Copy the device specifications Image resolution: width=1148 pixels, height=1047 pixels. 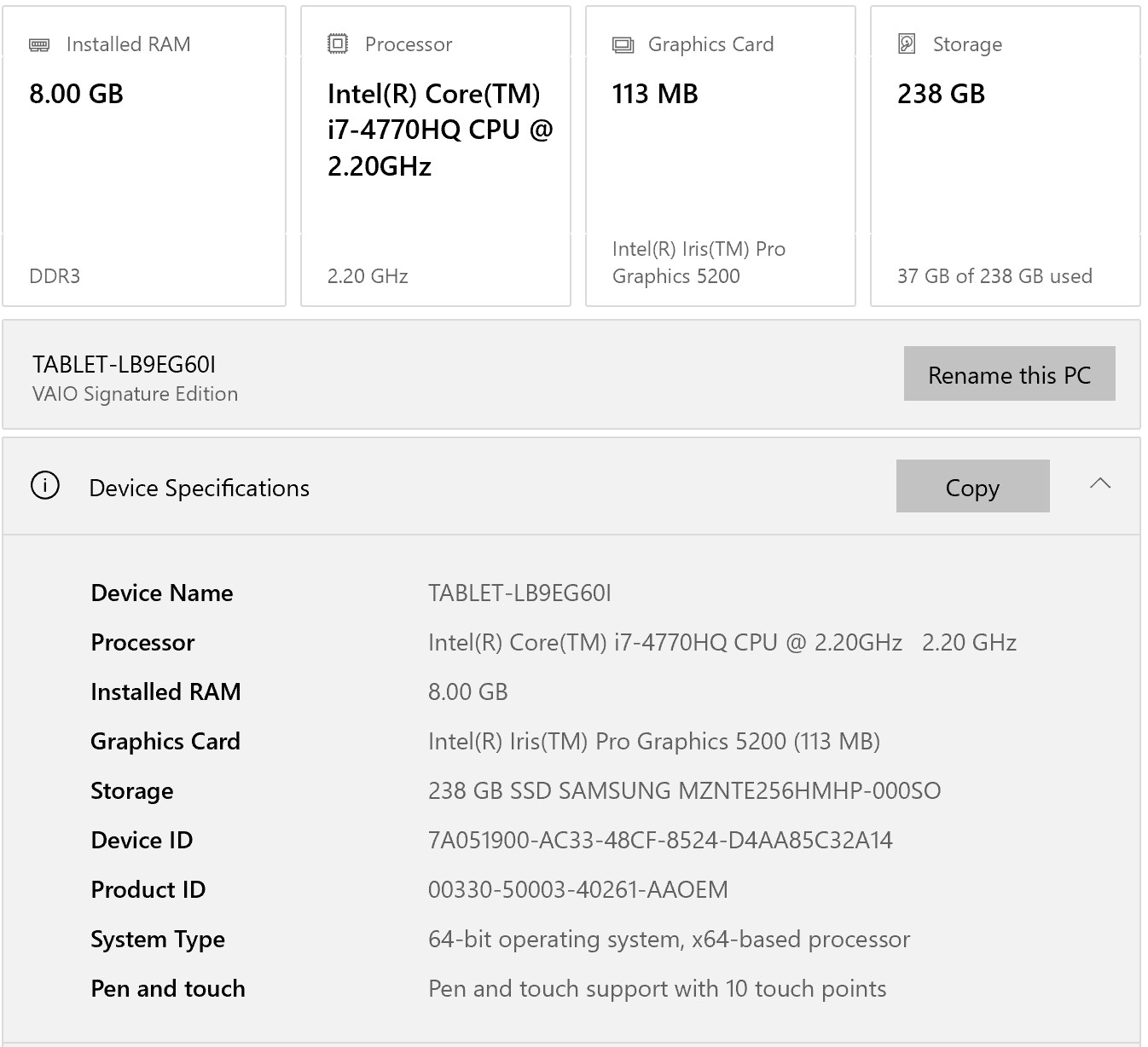click(972, 486)
